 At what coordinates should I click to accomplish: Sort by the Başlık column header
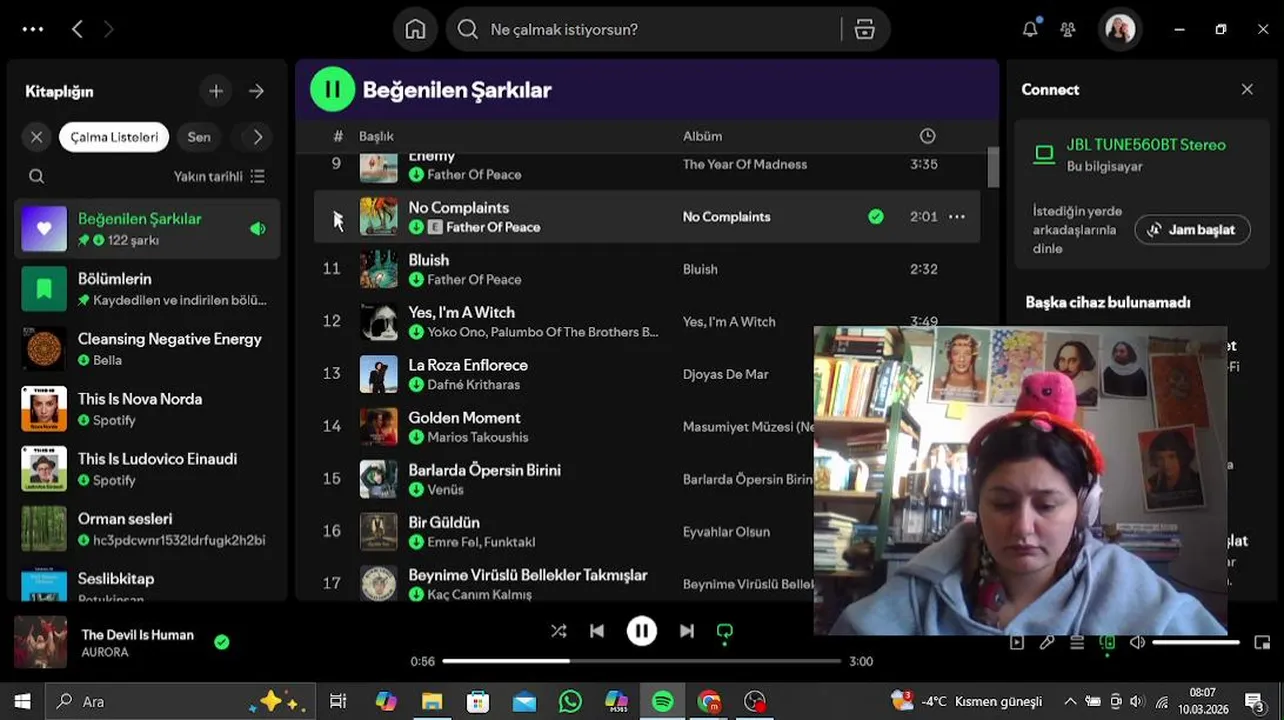376,136
